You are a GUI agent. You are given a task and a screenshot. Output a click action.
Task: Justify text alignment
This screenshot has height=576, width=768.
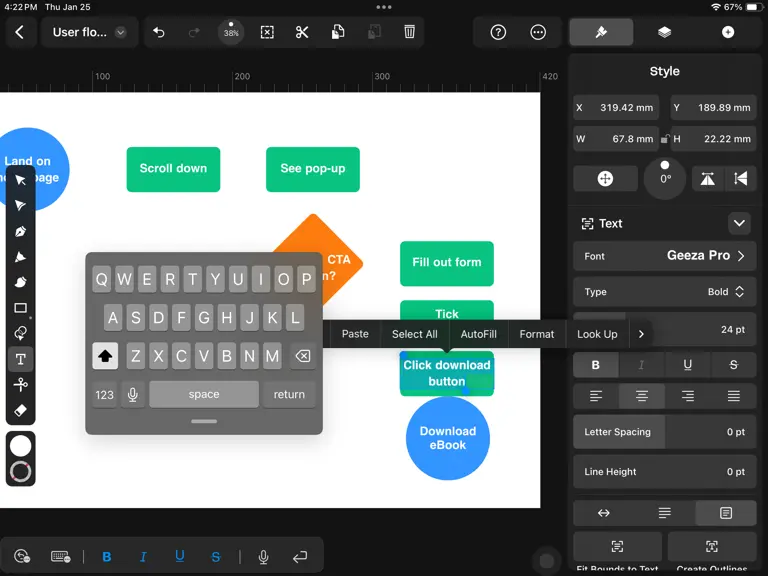pyautogui.click(x=733, y=396)
